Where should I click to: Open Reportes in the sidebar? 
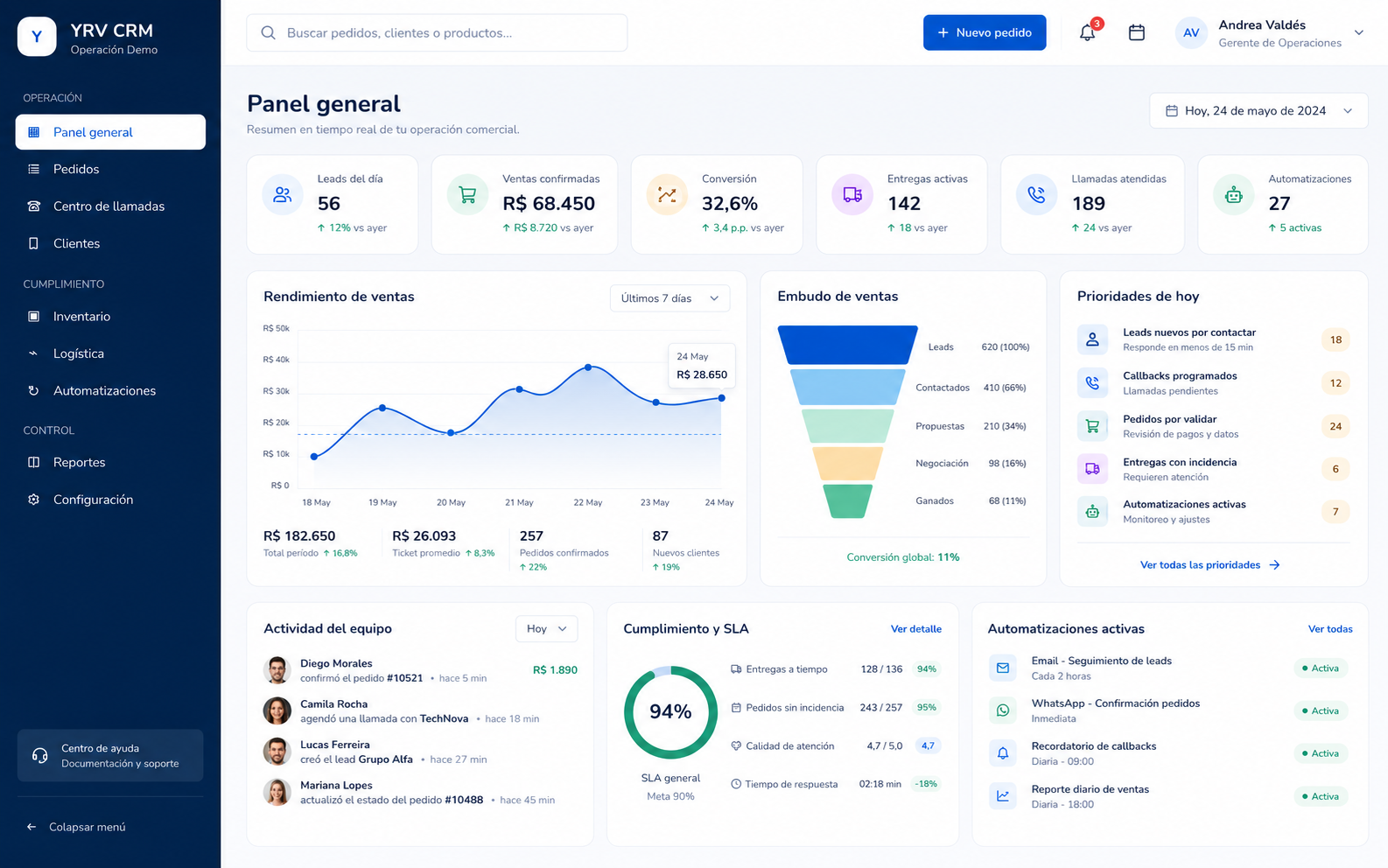(x=110, y=462)
